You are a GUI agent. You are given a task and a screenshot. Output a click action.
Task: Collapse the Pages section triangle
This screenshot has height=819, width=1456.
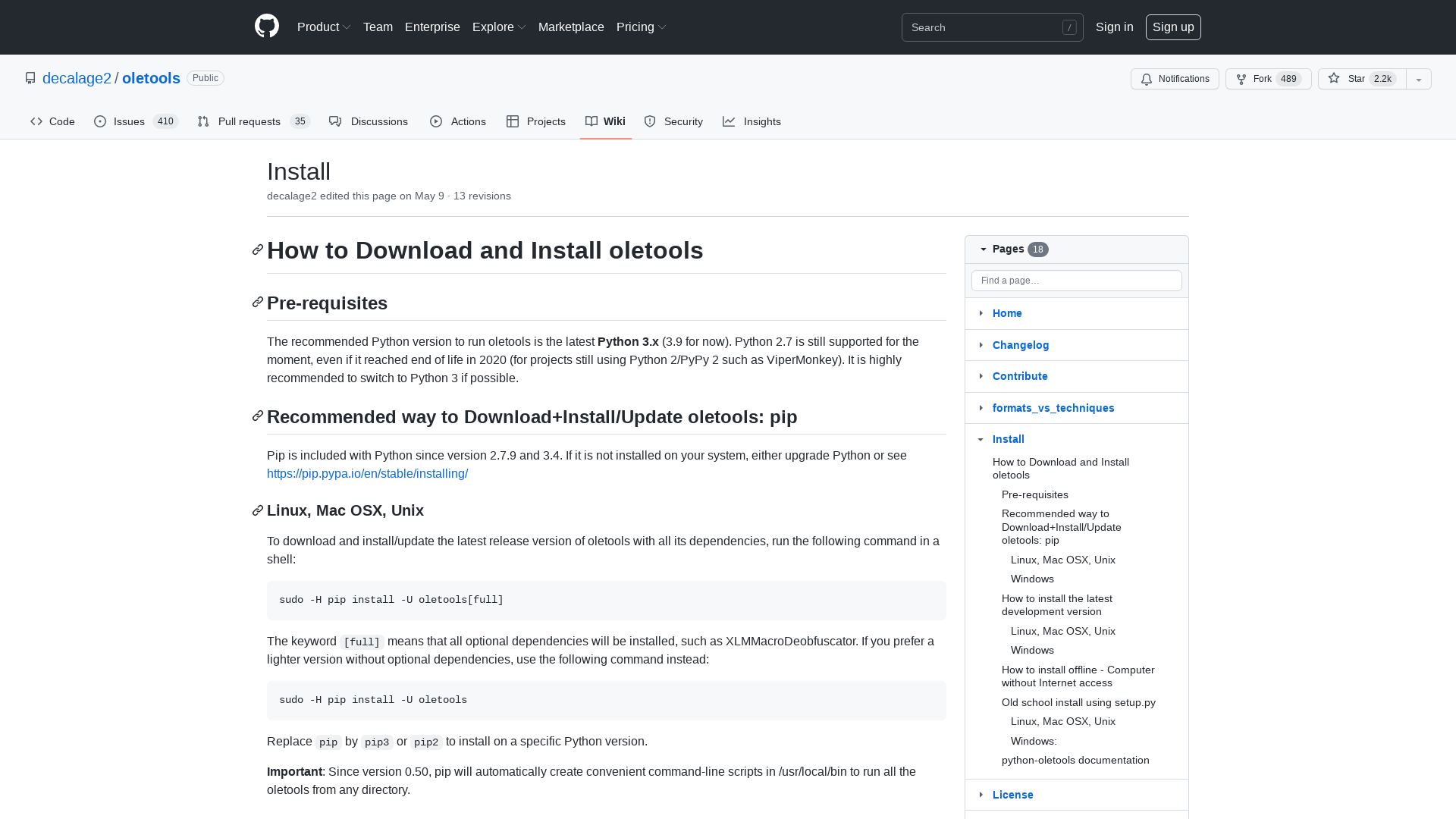(x=984, y=249)
